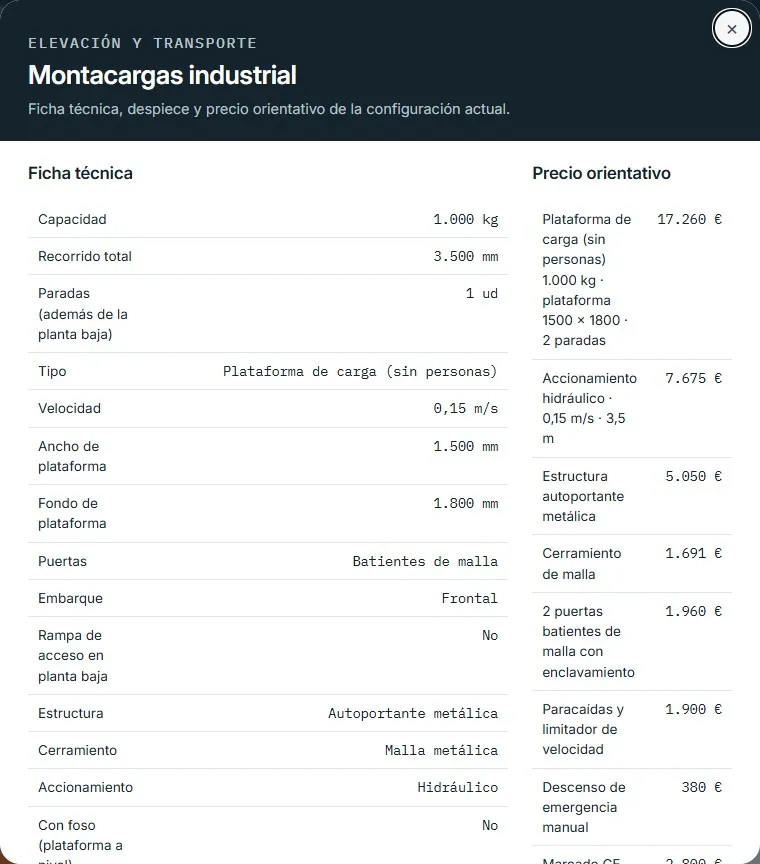
Task: Click the 'Descenso de emergencia manual' item
Action: click(x=584, y=807)
